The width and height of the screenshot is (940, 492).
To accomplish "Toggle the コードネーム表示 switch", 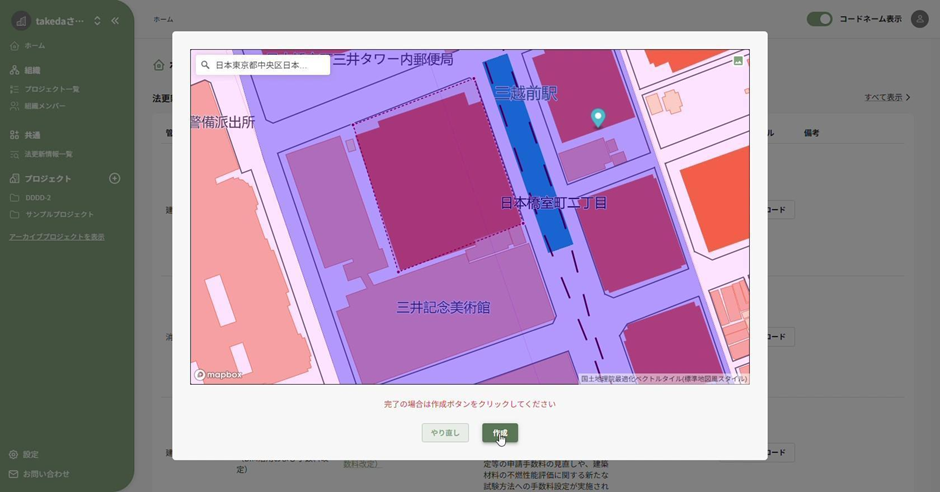I will click(x=819, y=19).
